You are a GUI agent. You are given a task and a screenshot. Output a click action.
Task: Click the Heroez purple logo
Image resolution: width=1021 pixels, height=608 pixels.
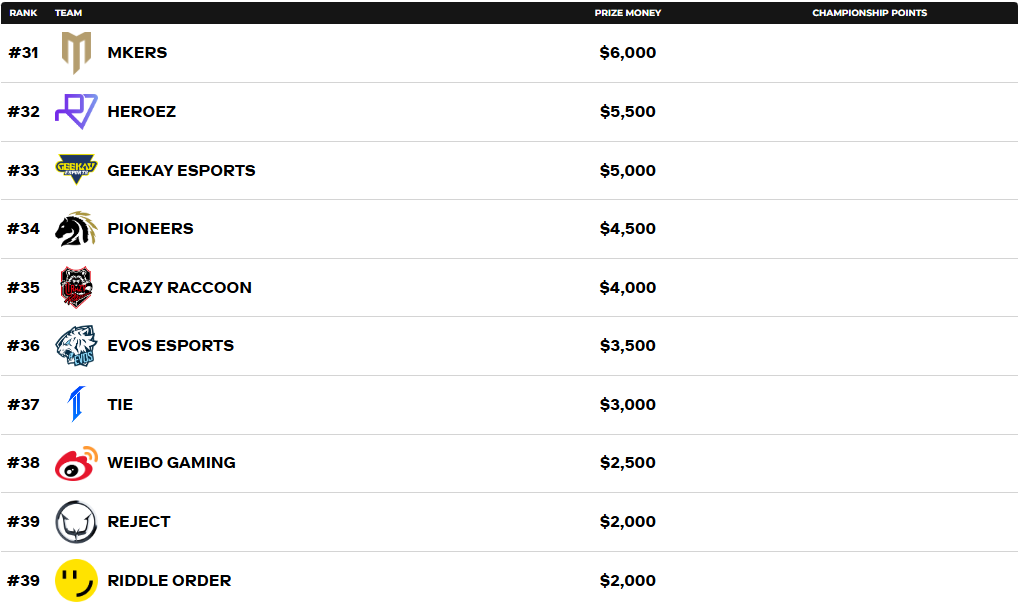click(76, 111)
